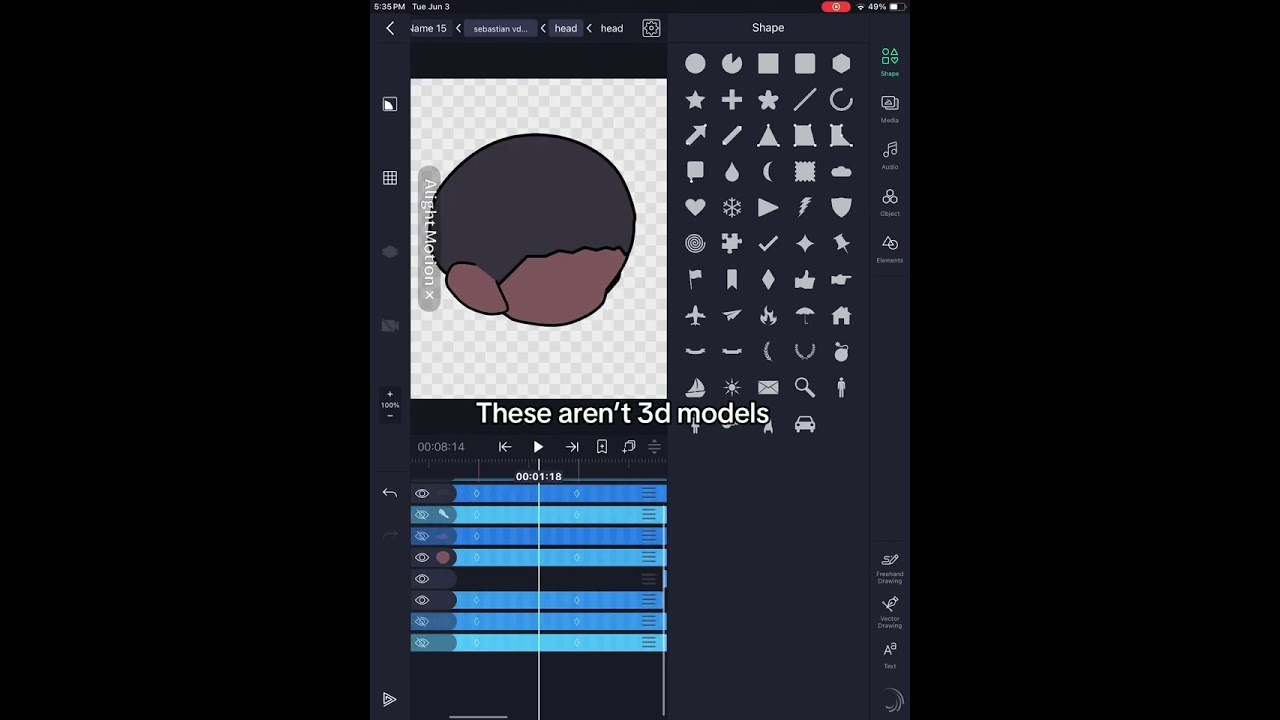Select the pie wedge shape
The height and width of the screenshot is (720, 1280).
pyautogui.click(x=732, y=64)
